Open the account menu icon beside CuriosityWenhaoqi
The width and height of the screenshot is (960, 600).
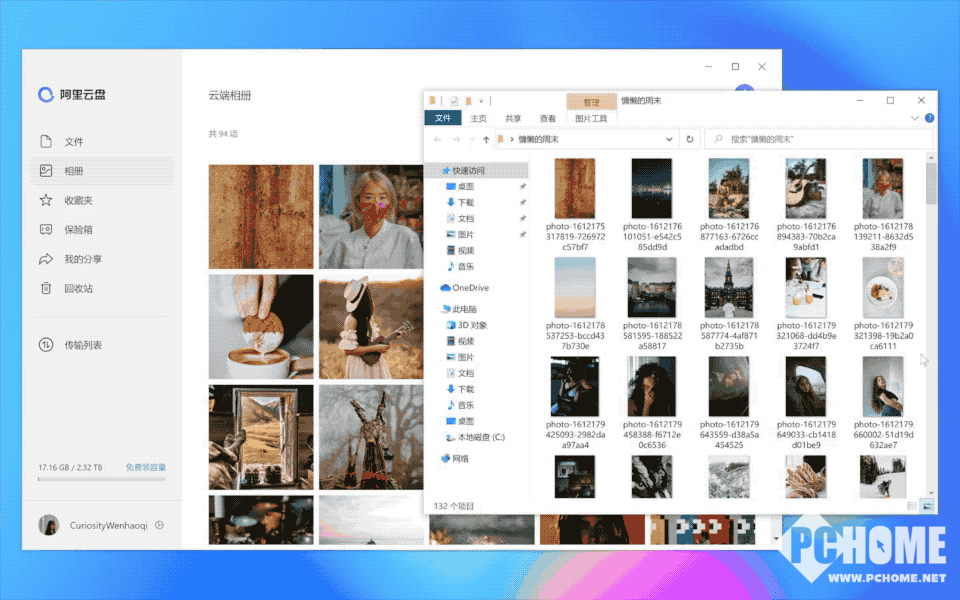(x=159, y=525)
